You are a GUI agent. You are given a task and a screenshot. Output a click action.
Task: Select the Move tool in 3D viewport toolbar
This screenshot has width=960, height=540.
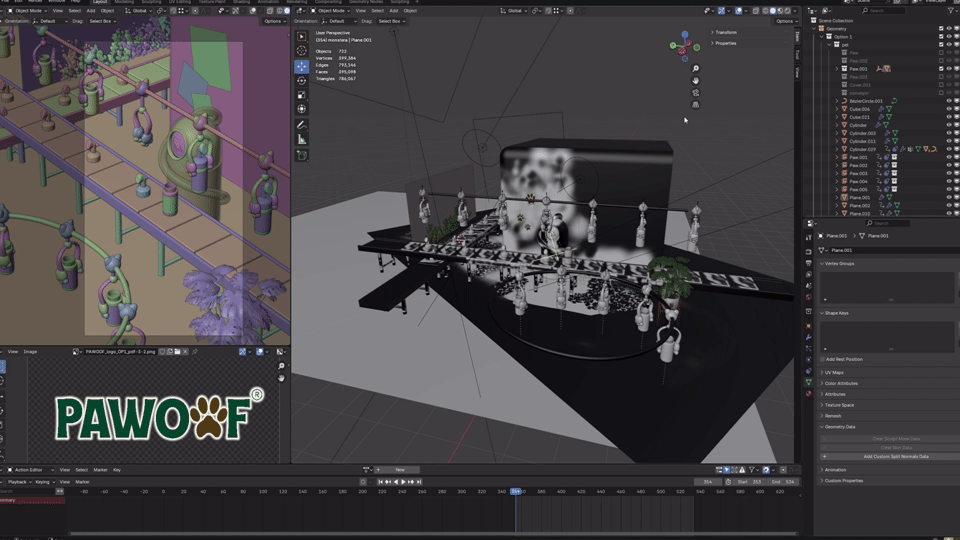(302, 66)
